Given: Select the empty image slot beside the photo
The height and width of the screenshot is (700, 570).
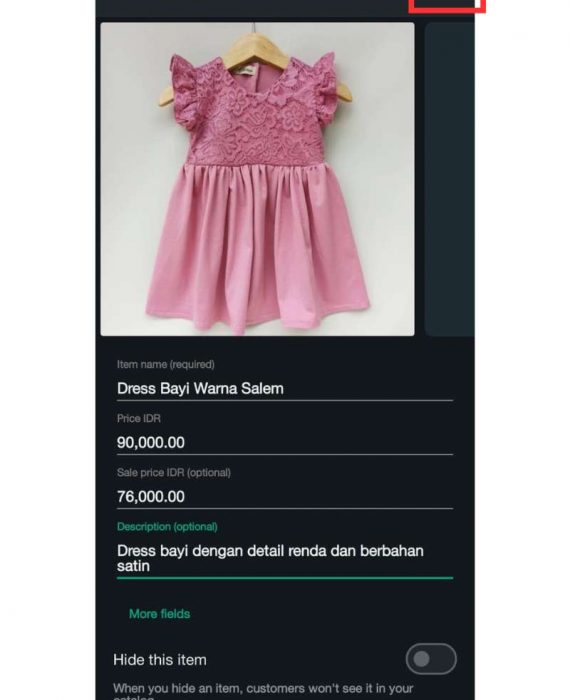Looking at the screenshot, I should pyautogui.click(x=449, y=179).
